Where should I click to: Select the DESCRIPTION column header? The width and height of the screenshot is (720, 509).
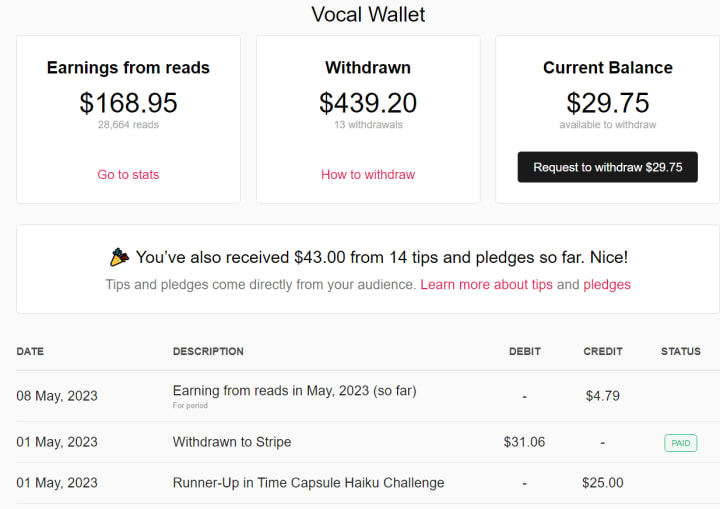(x=208, y=351)
